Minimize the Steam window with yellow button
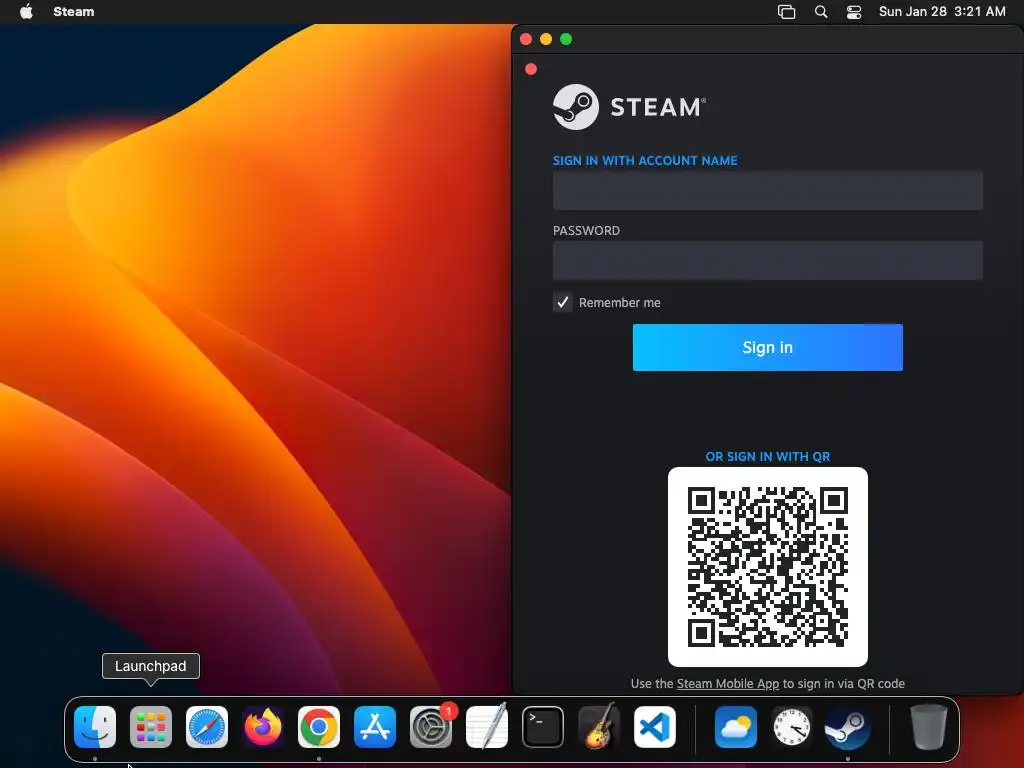1024x768 pixels. click(546, 39)
